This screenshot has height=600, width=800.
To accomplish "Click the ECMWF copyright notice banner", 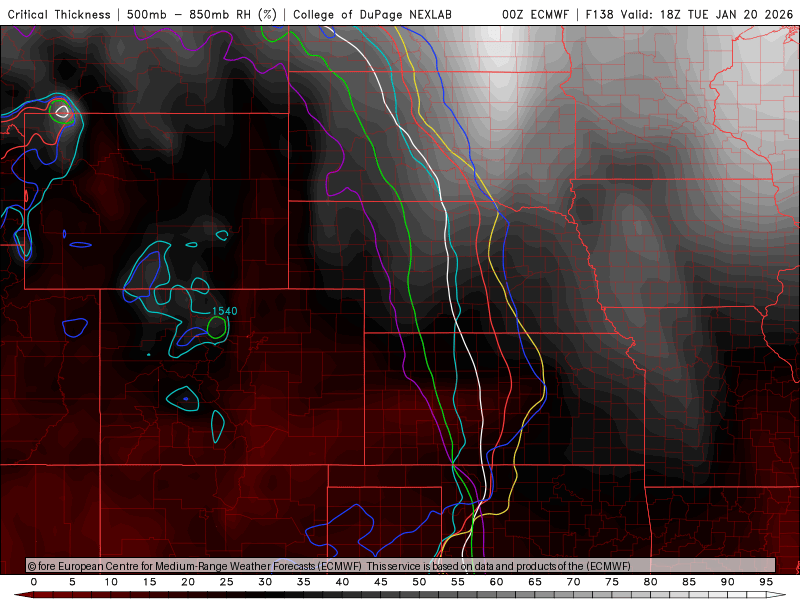I will click(401, 566).
